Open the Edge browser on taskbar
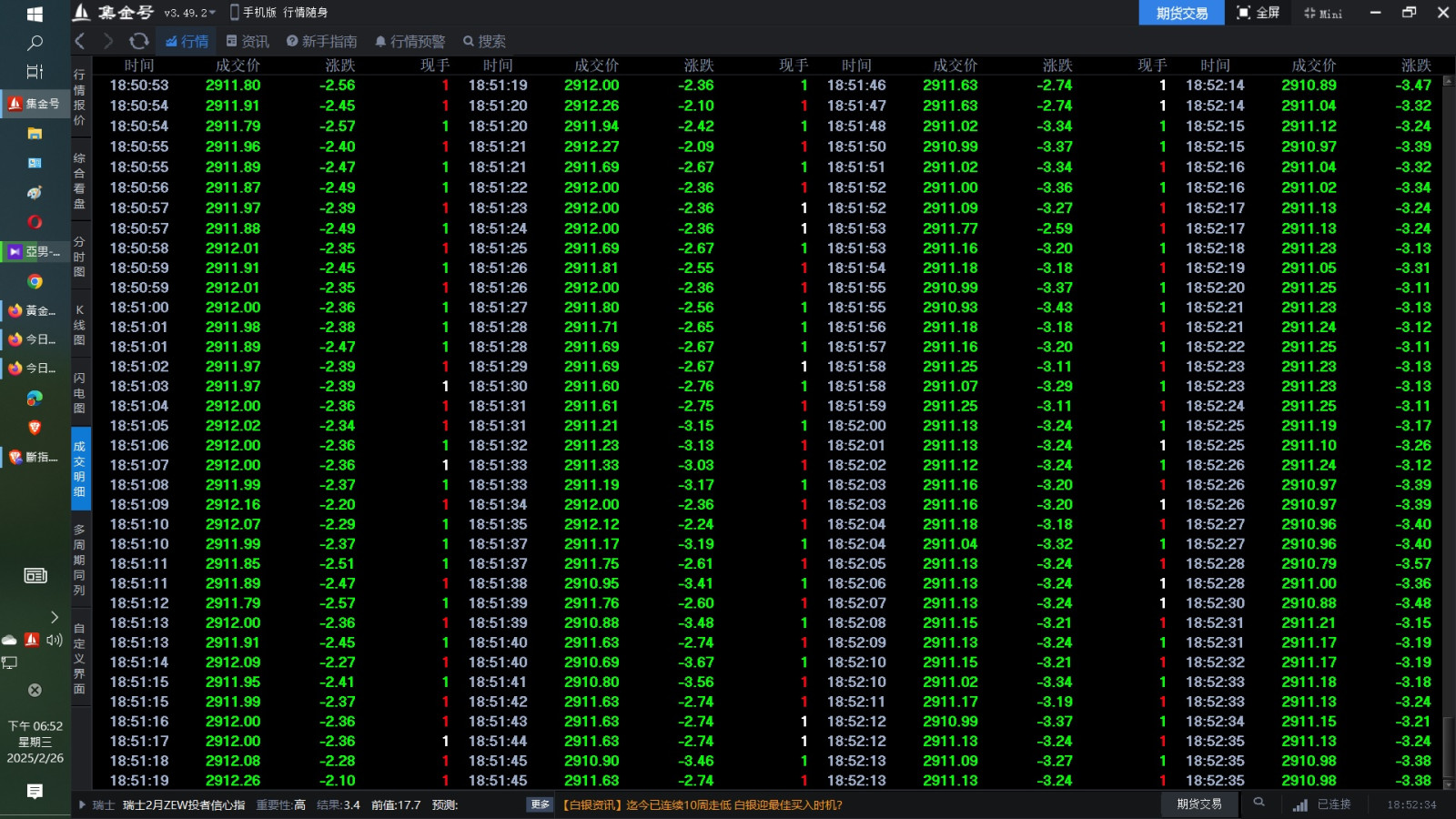 [x=35, y=399]
